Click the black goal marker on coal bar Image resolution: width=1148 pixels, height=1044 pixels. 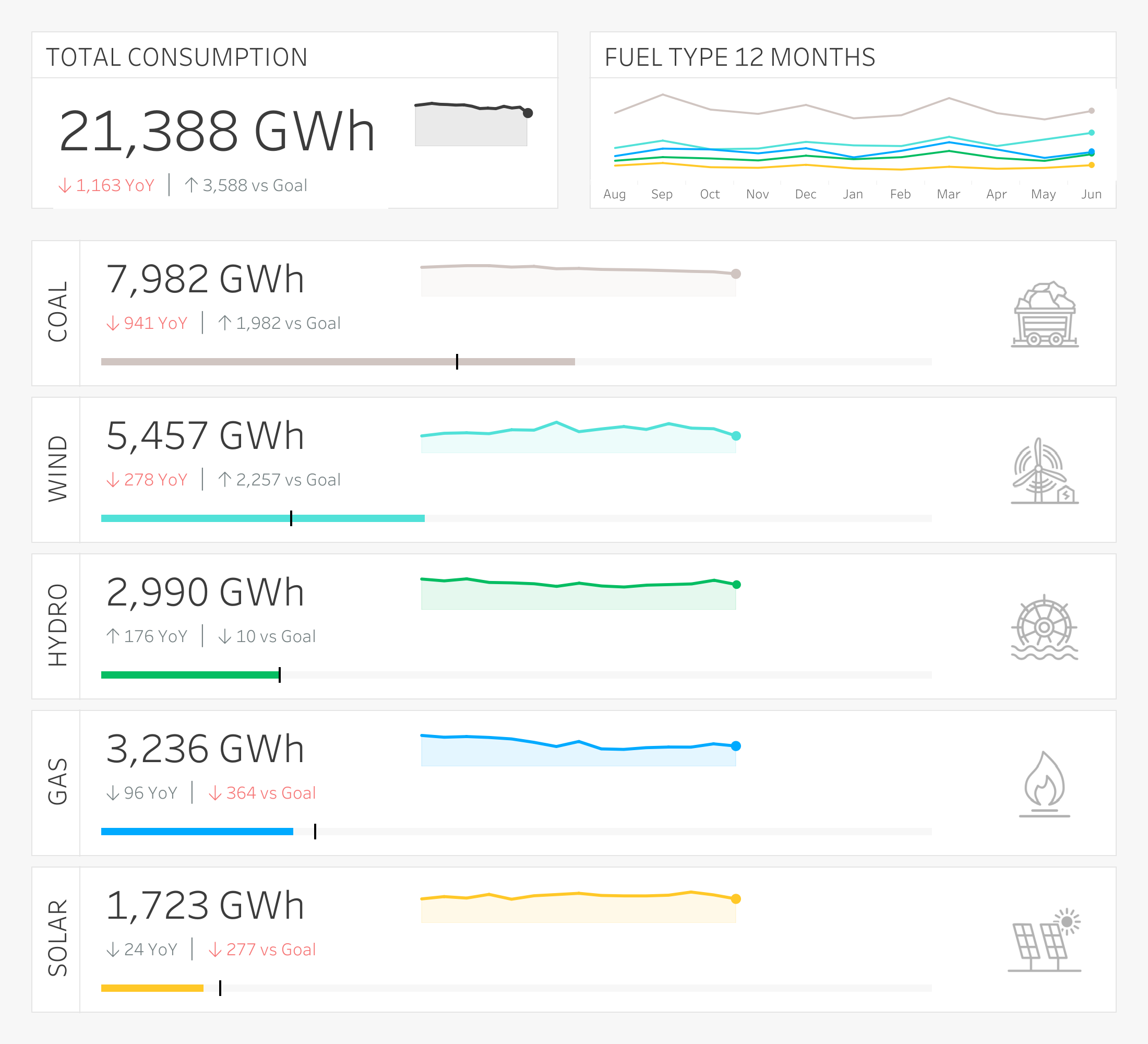457,362
